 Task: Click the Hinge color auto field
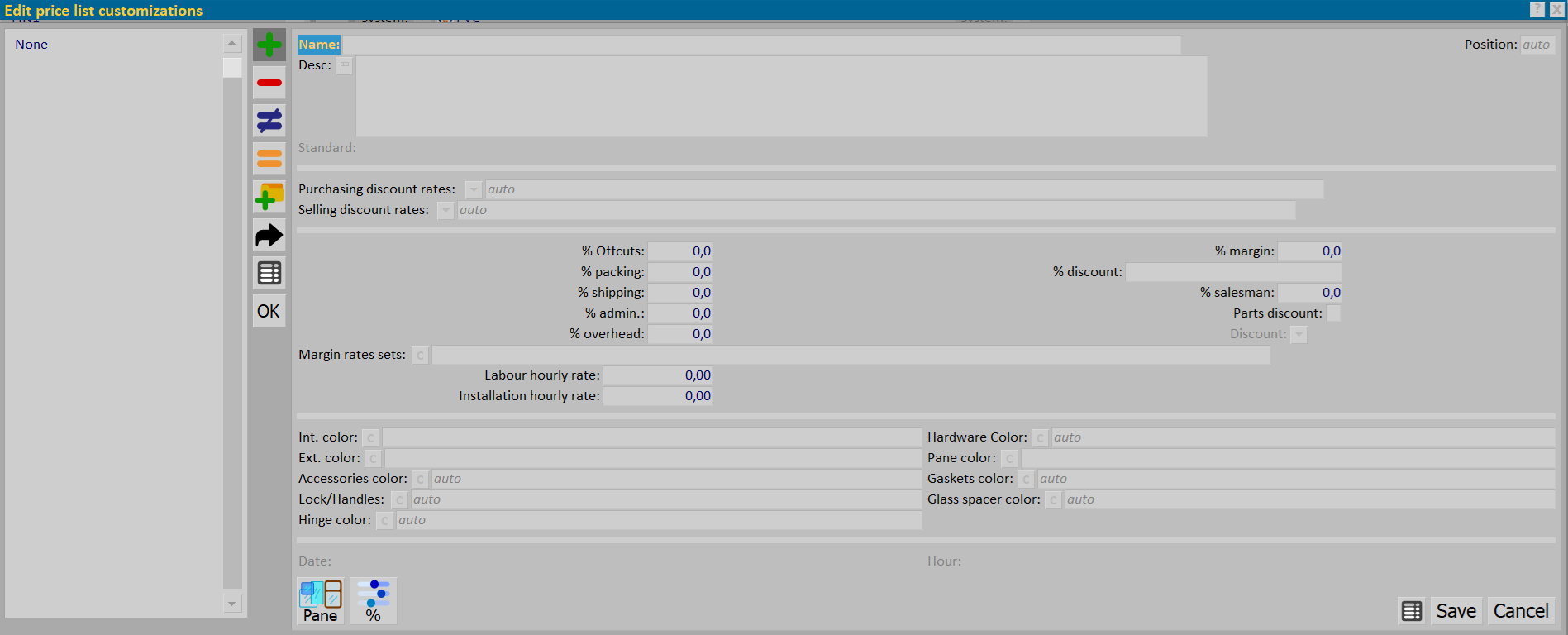pyautogui.click(x=659, y=520)
